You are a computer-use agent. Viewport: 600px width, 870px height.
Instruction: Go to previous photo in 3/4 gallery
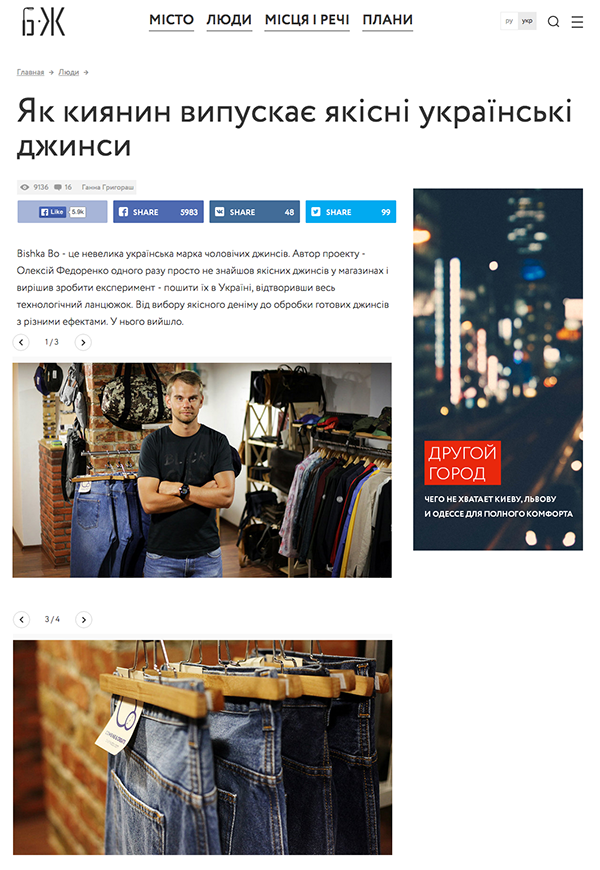[22, 620]
